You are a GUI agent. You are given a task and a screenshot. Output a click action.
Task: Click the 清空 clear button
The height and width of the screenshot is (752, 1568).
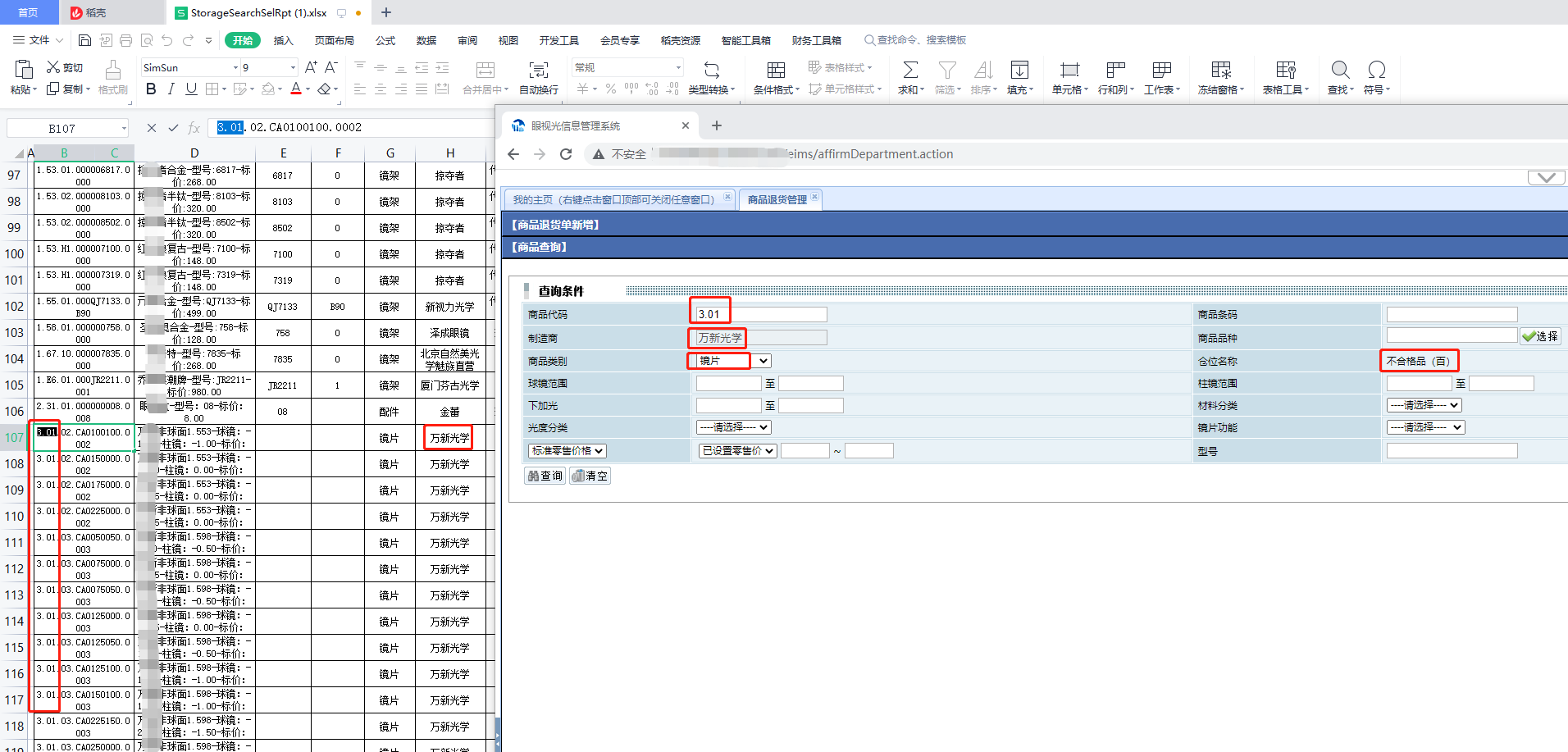click(x=590, y=476)
